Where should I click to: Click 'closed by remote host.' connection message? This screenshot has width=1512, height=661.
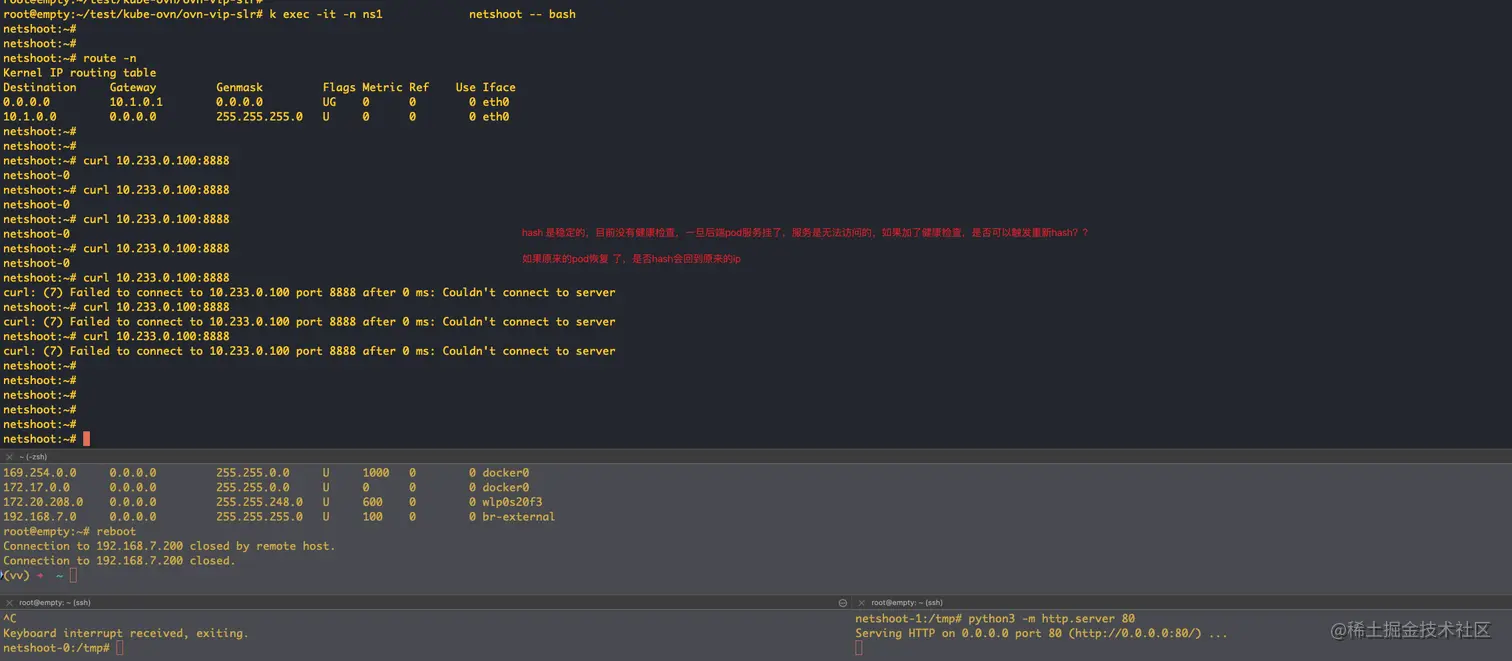point(263,546)
